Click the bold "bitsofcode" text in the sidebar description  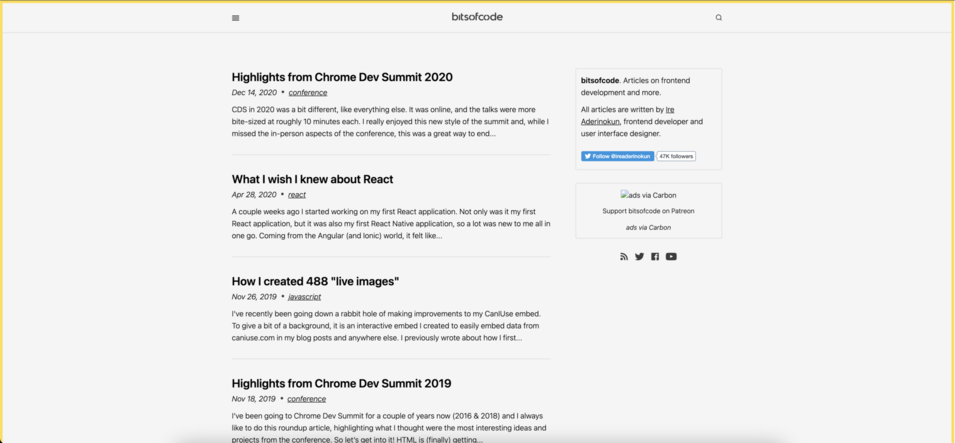pyautogui.click(x=600, y=80)
